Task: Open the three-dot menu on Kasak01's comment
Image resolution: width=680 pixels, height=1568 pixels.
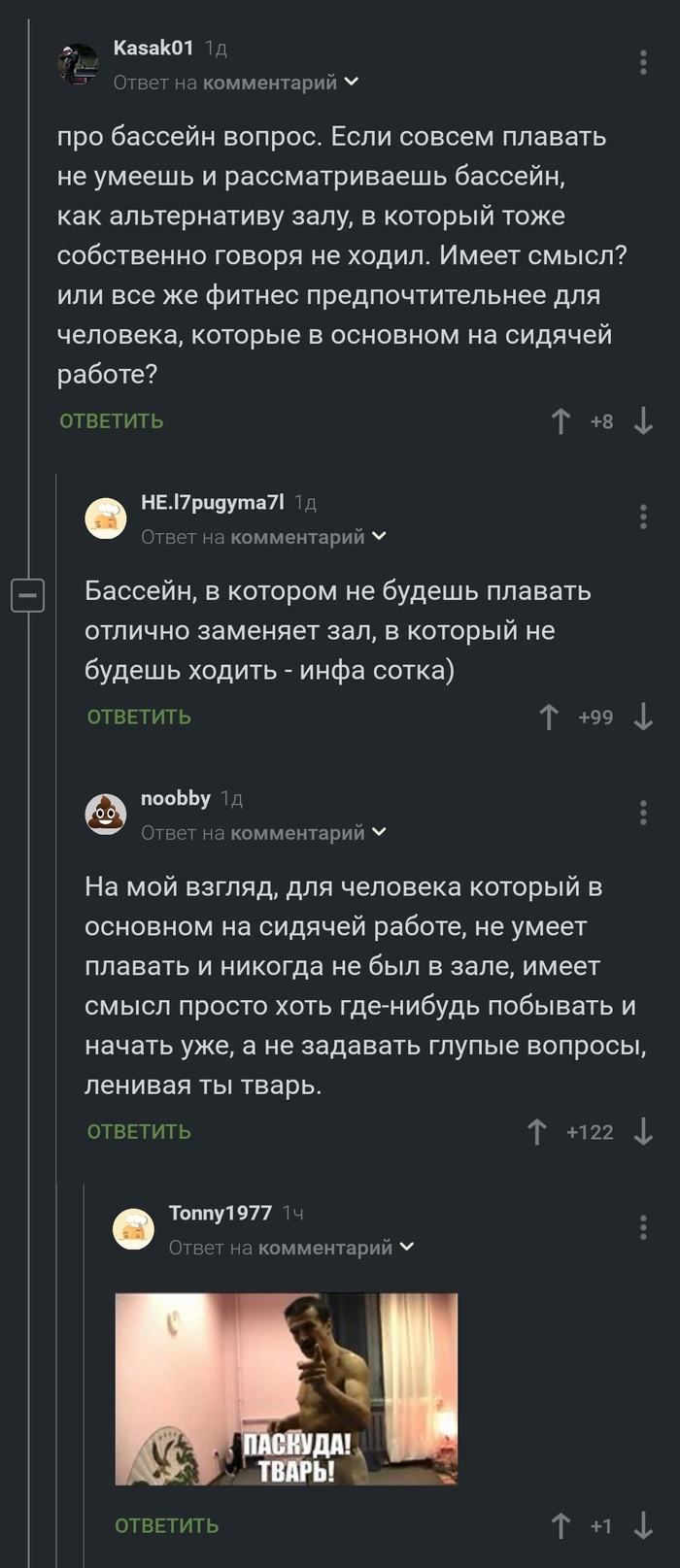Action: coord(642,60)
